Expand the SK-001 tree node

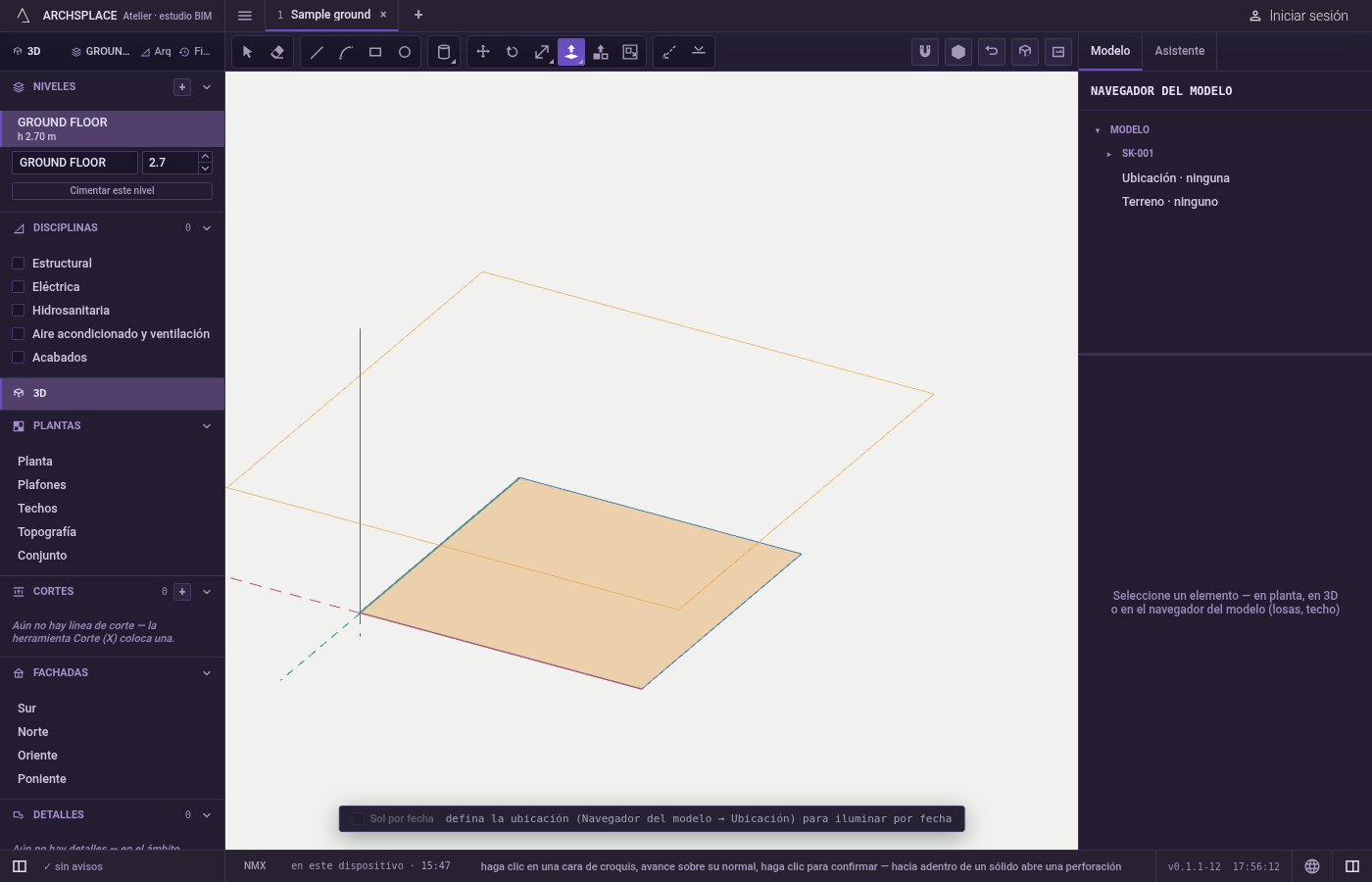point(1109,154)
